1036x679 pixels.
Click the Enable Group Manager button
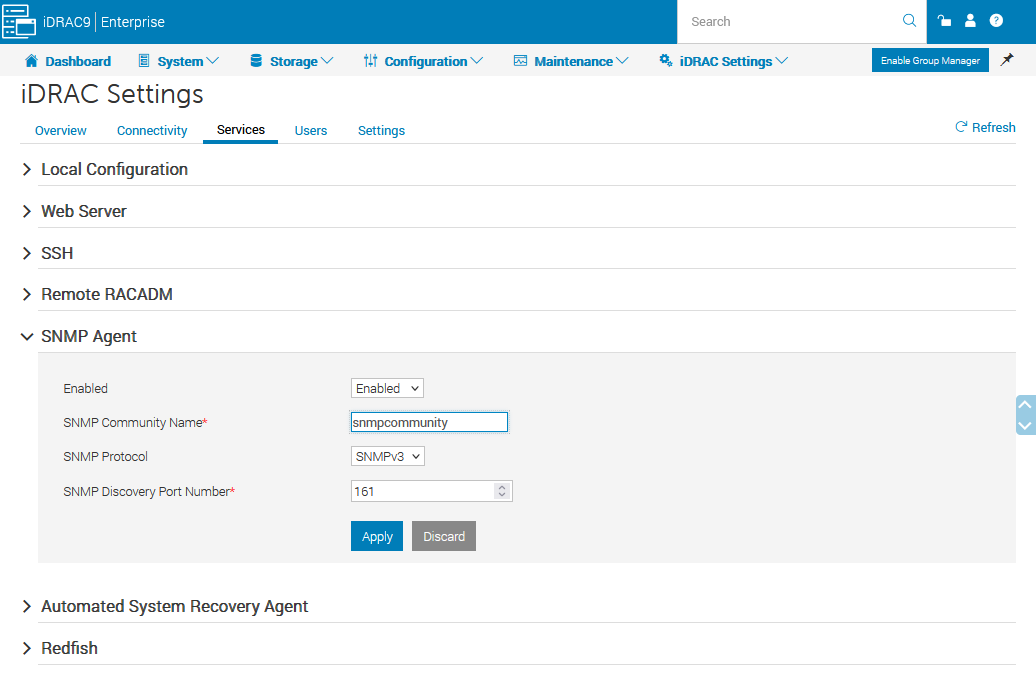tap(930, 61)
